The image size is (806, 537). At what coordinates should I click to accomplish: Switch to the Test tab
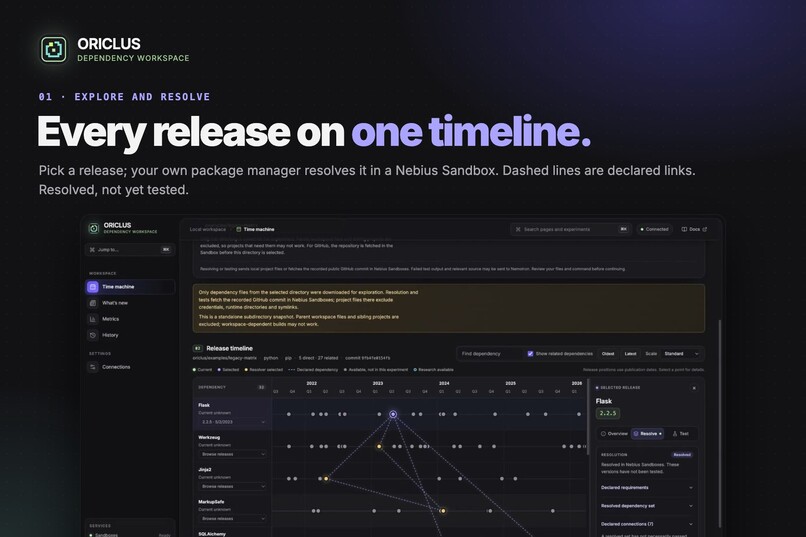pos(681,434)
